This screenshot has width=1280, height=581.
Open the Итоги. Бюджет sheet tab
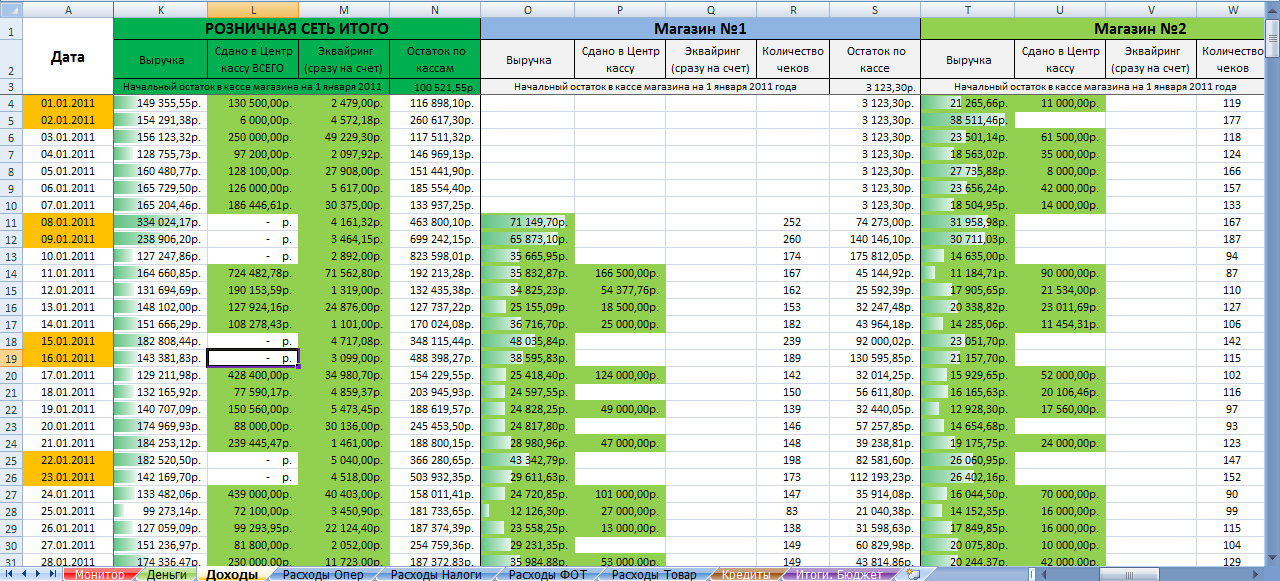click(x=840, y=575)
